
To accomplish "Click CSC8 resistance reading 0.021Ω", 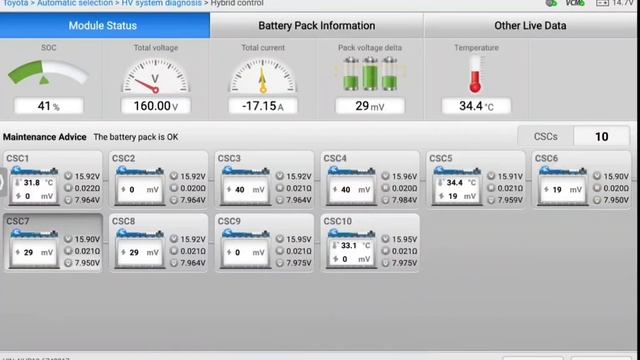I will 193,251.
